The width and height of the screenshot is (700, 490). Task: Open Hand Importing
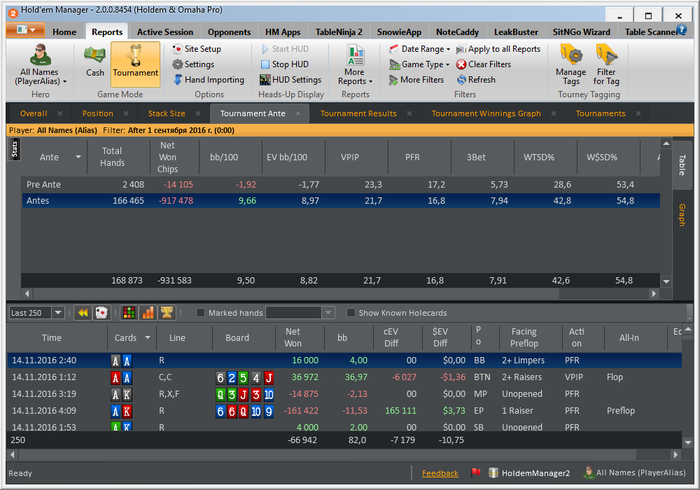coord(208,80)
